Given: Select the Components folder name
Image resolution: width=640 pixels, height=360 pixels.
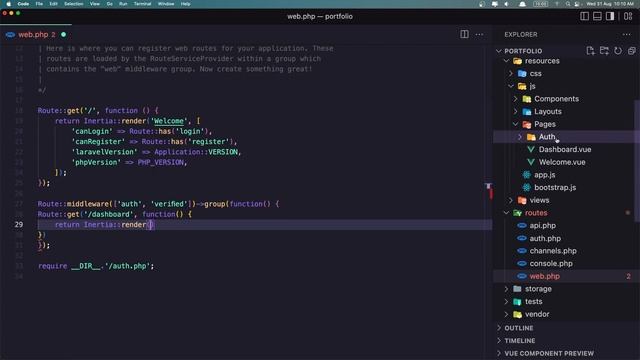Looking at the screenshot, I should [556, 99].
